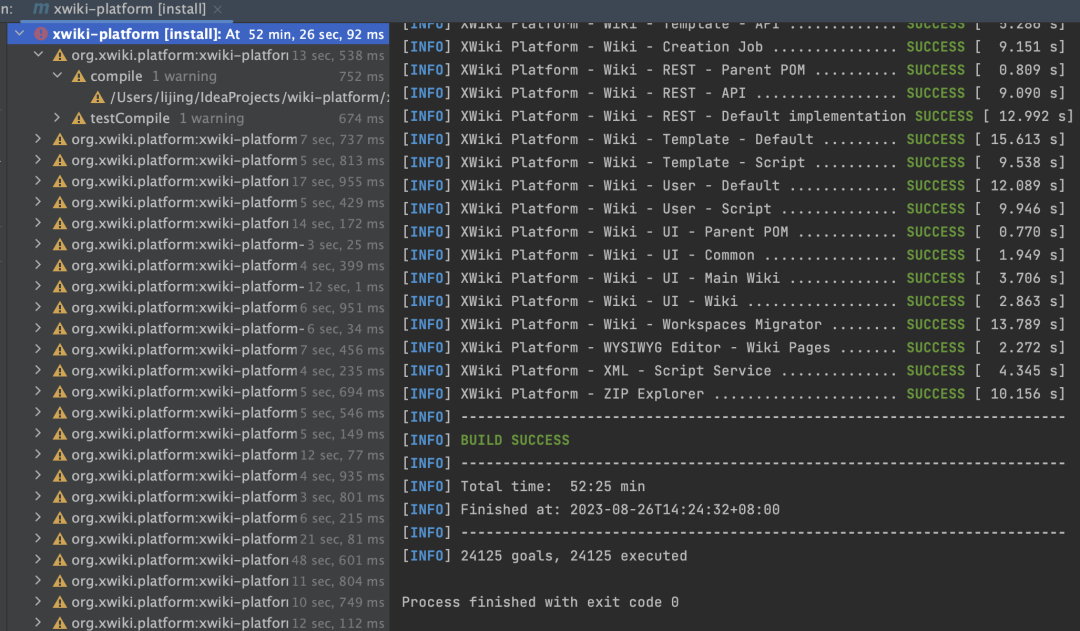Collapse the 13 sec 538 ms module node
Screen dimensions: 1080x631
tap(39, 55)
